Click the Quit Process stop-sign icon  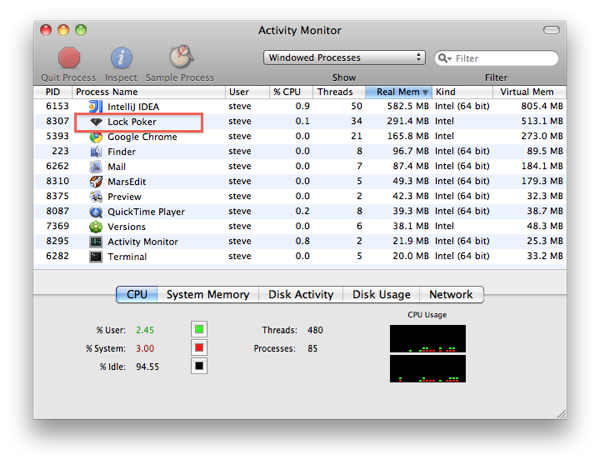coord(69,58)
